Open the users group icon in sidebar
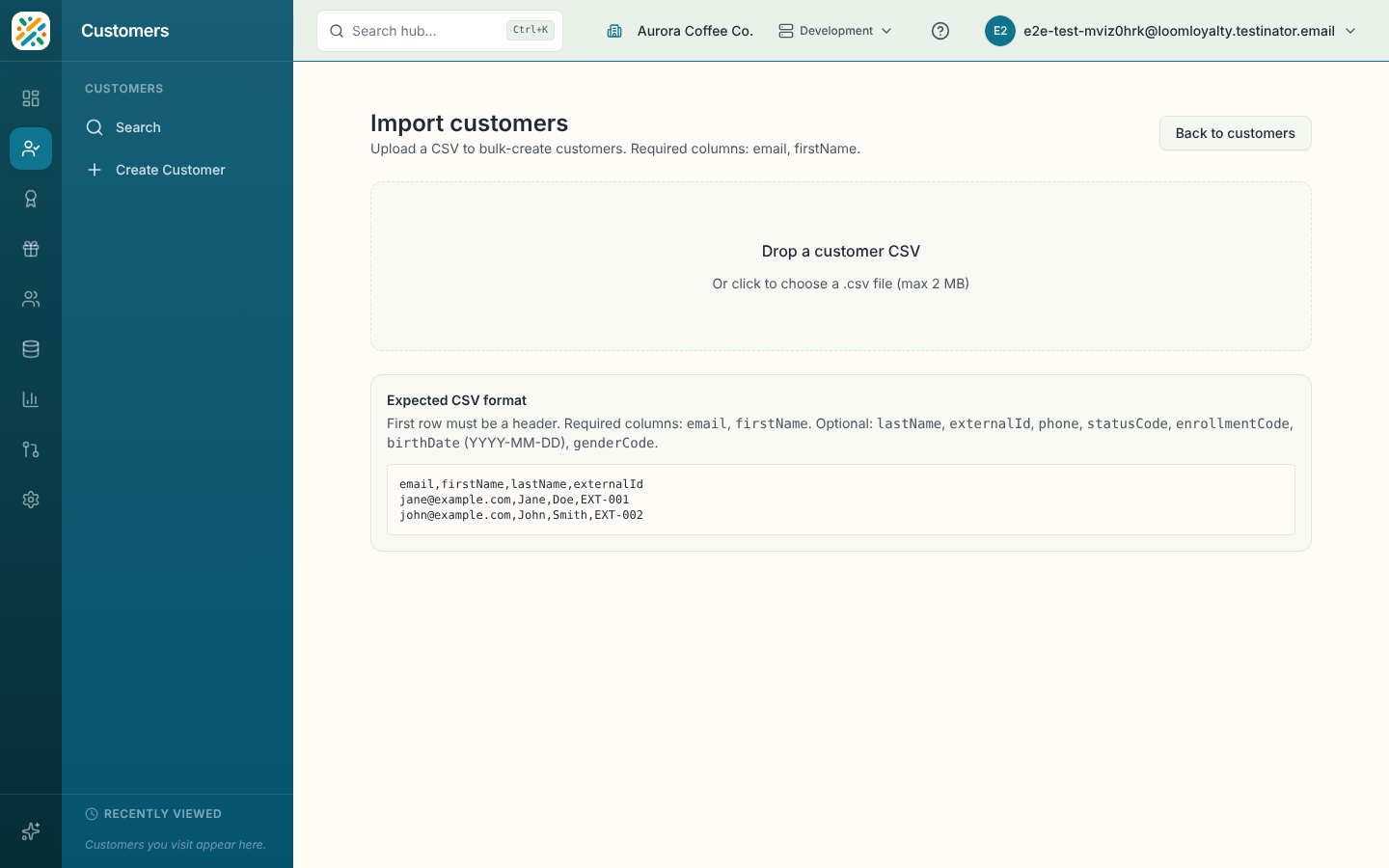 click(x=31, y=299)
